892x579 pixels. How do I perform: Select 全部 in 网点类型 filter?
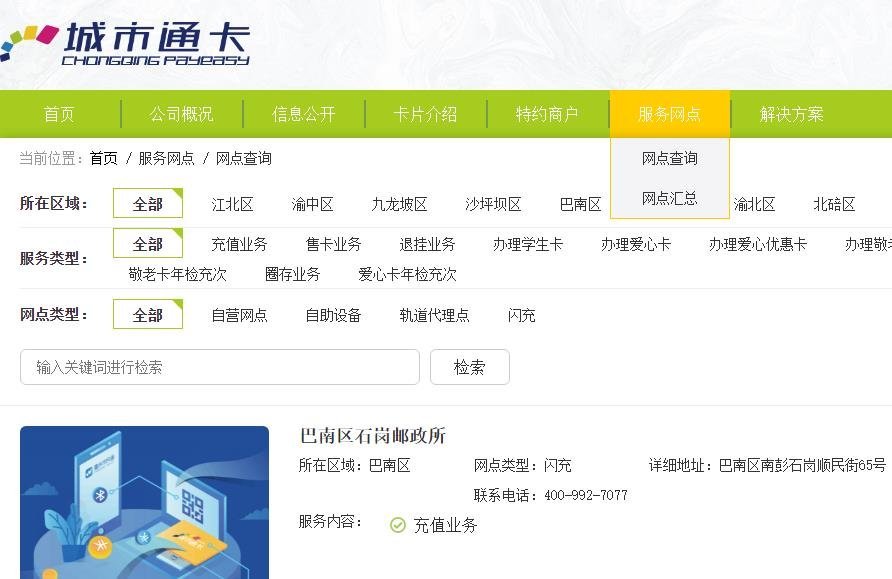(147, 315)
